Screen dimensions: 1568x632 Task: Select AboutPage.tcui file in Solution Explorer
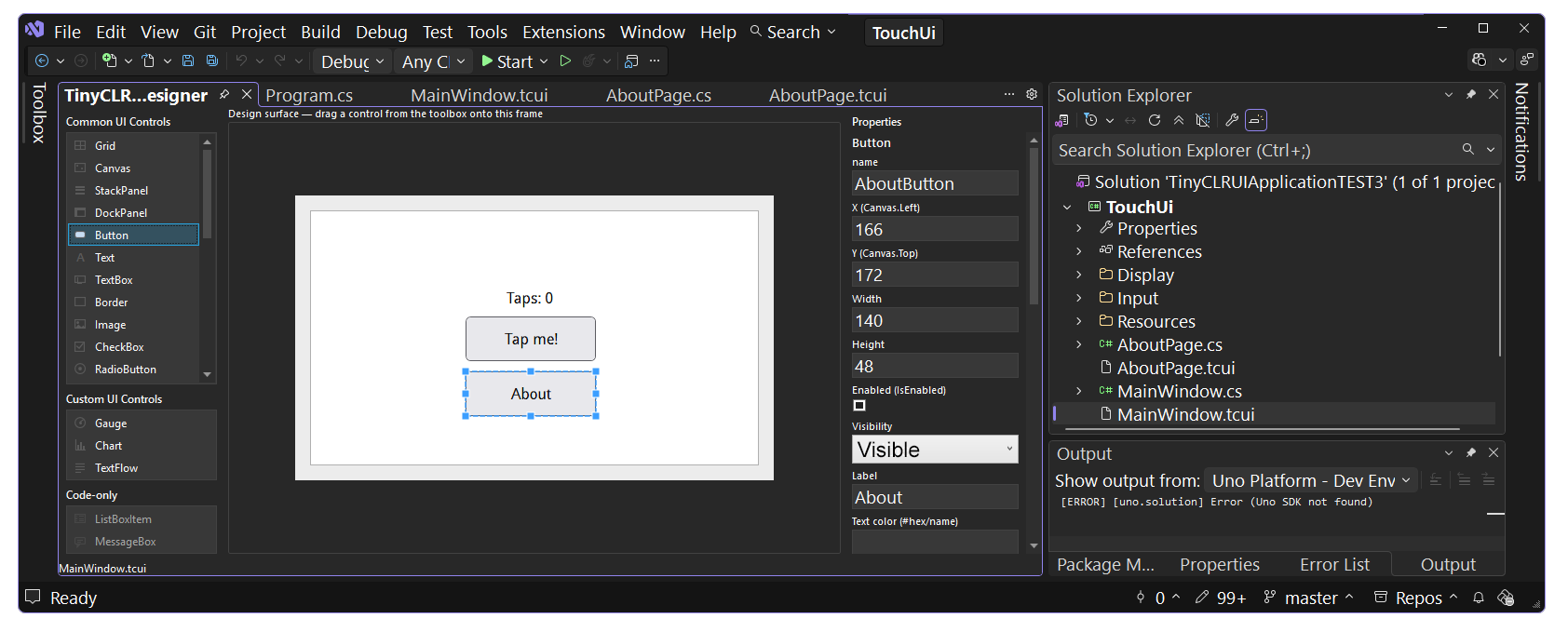[x=1176, y=368]
